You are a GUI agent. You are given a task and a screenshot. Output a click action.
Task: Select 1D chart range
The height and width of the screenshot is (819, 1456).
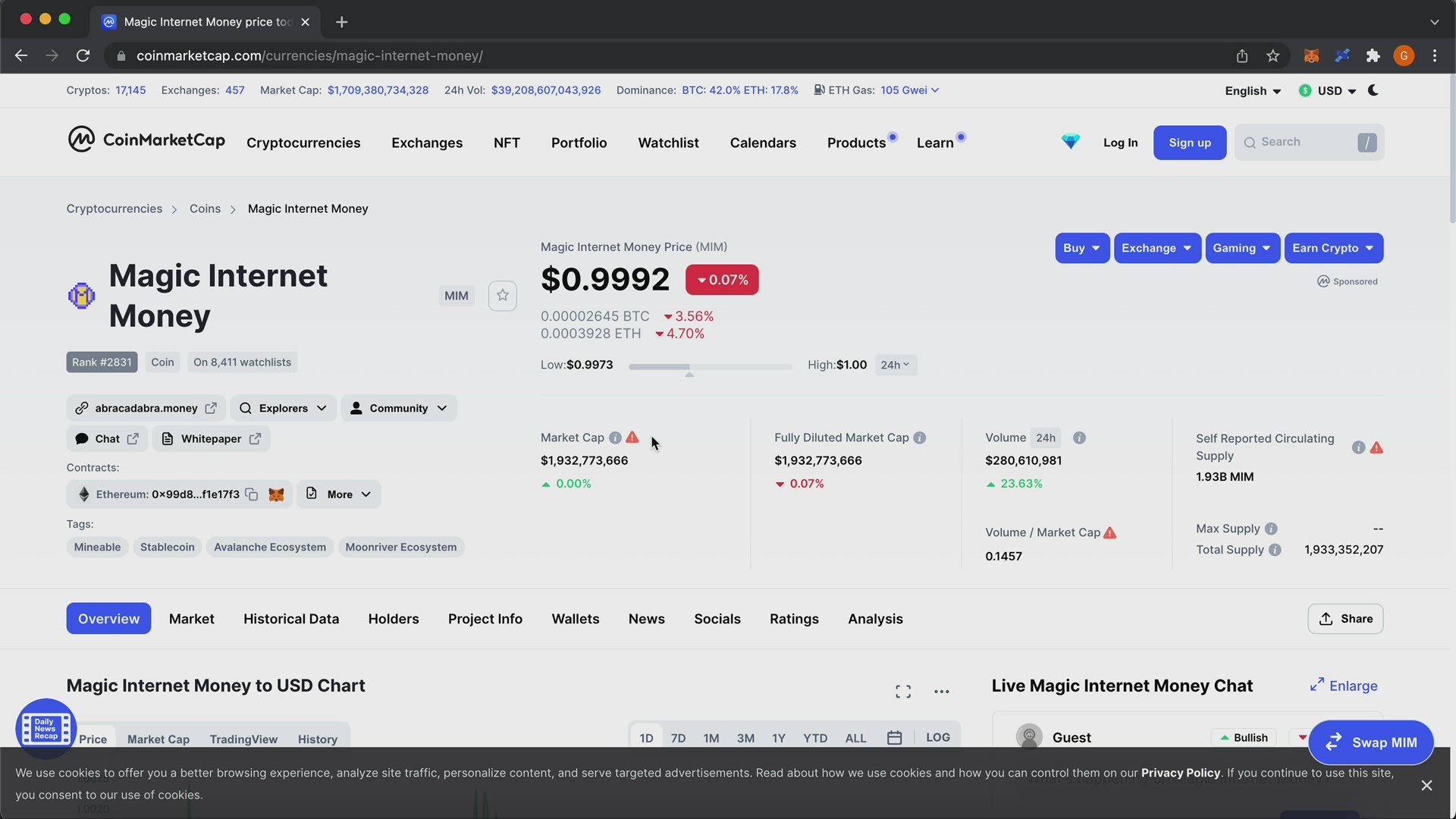coord(646,739)
